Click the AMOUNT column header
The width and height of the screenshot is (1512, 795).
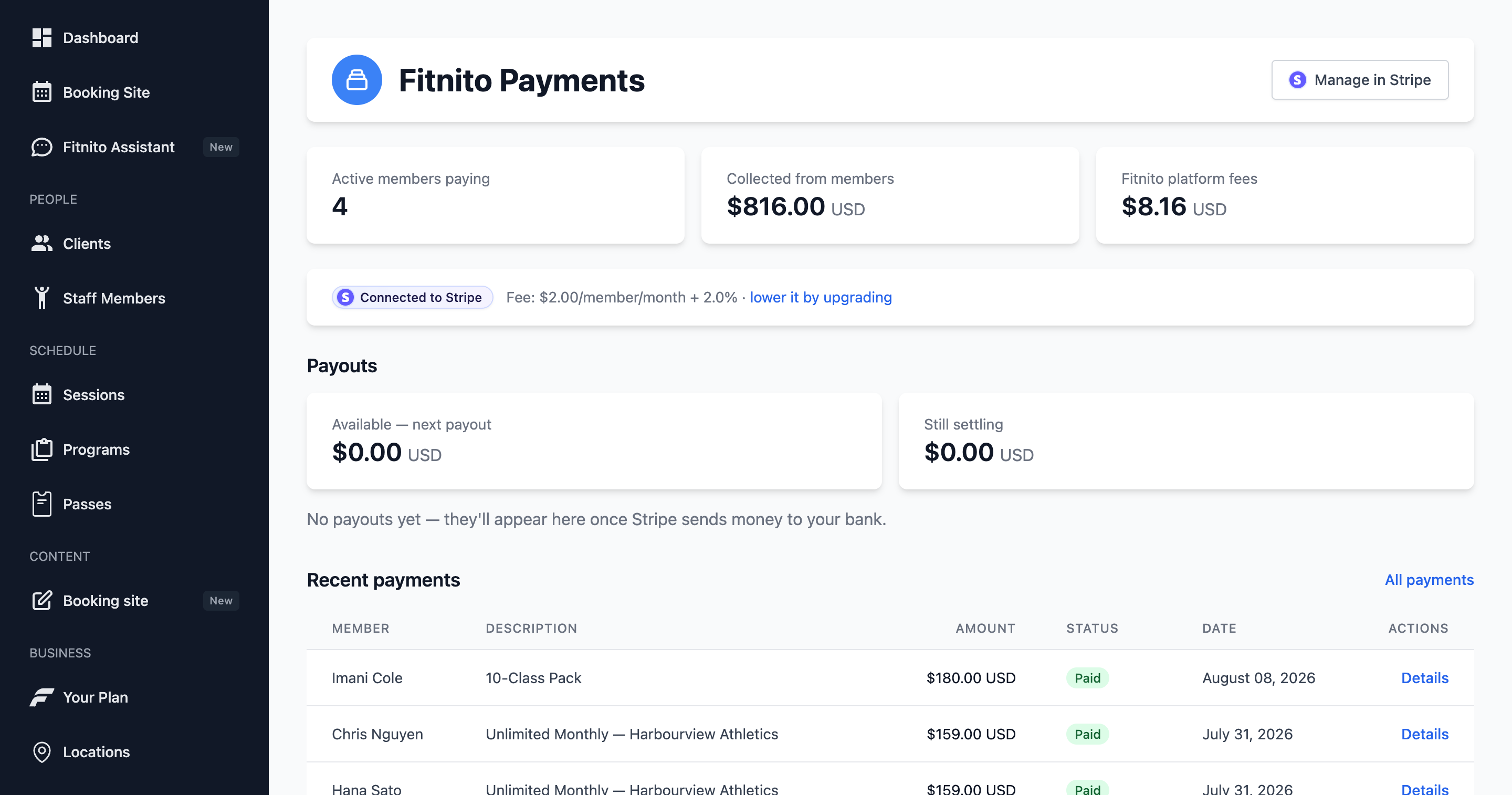985,628
